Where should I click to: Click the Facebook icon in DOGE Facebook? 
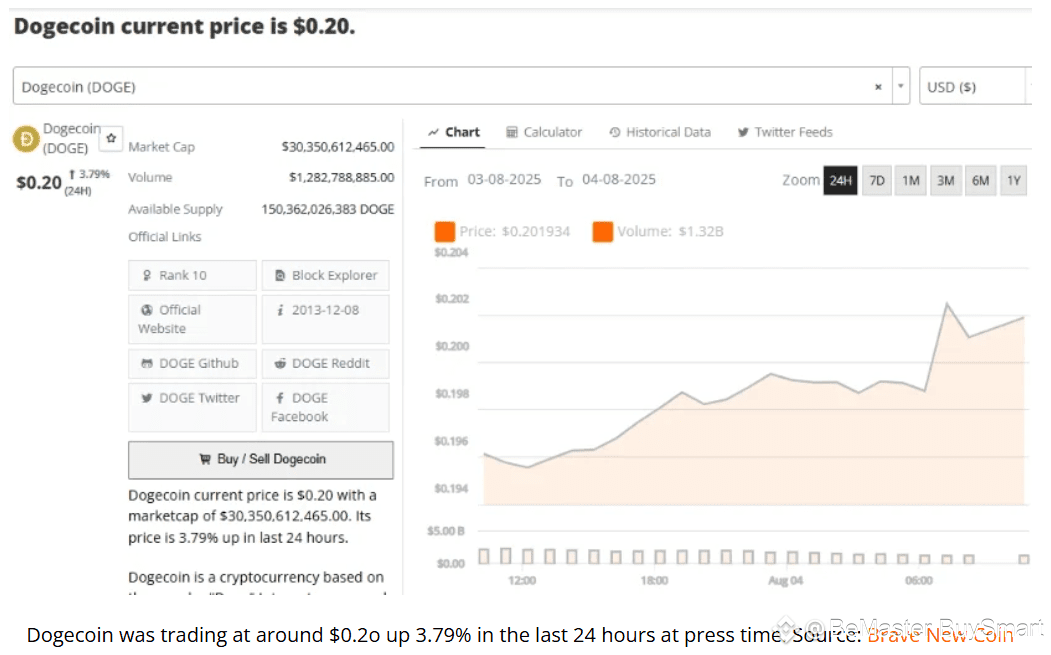280,398
